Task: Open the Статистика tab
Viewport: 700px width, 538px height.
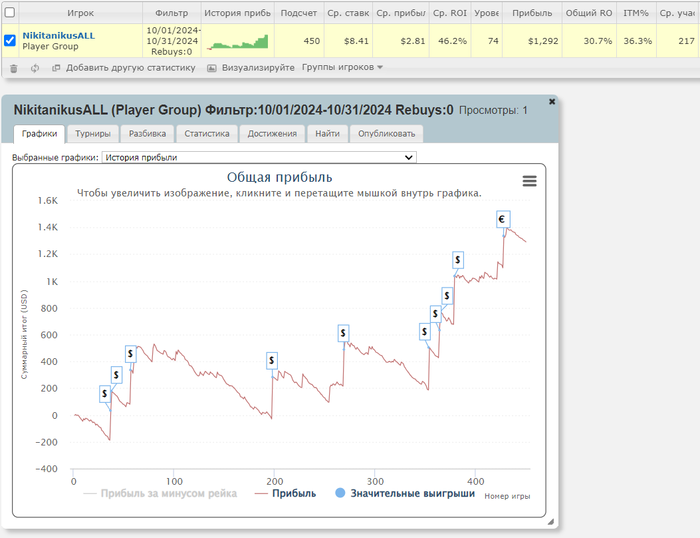Action: [207, 133]
